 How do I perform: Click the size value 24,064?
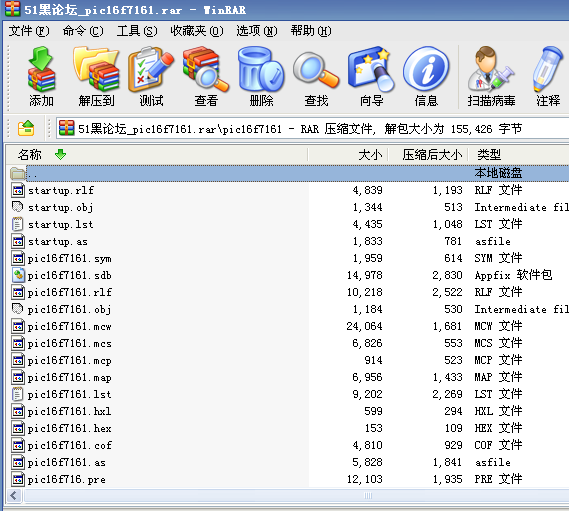point(364,326)
